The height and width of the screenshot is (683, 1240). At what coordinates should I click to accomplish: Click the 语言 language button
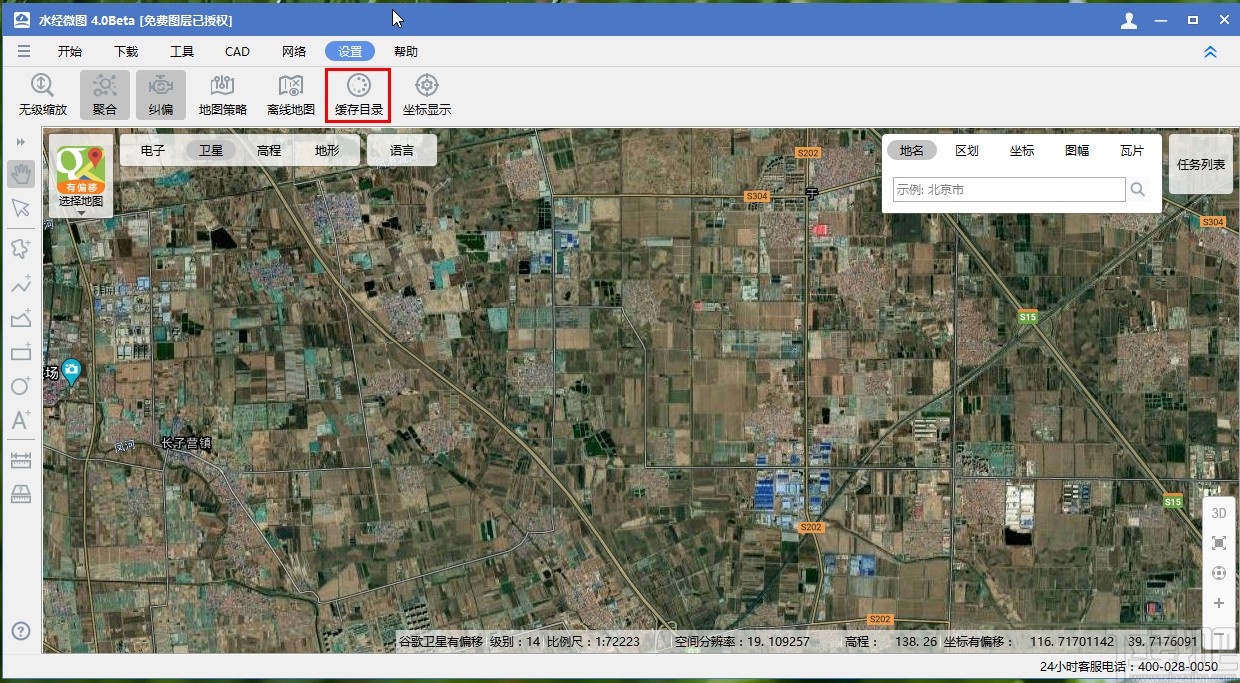point(402,151)
